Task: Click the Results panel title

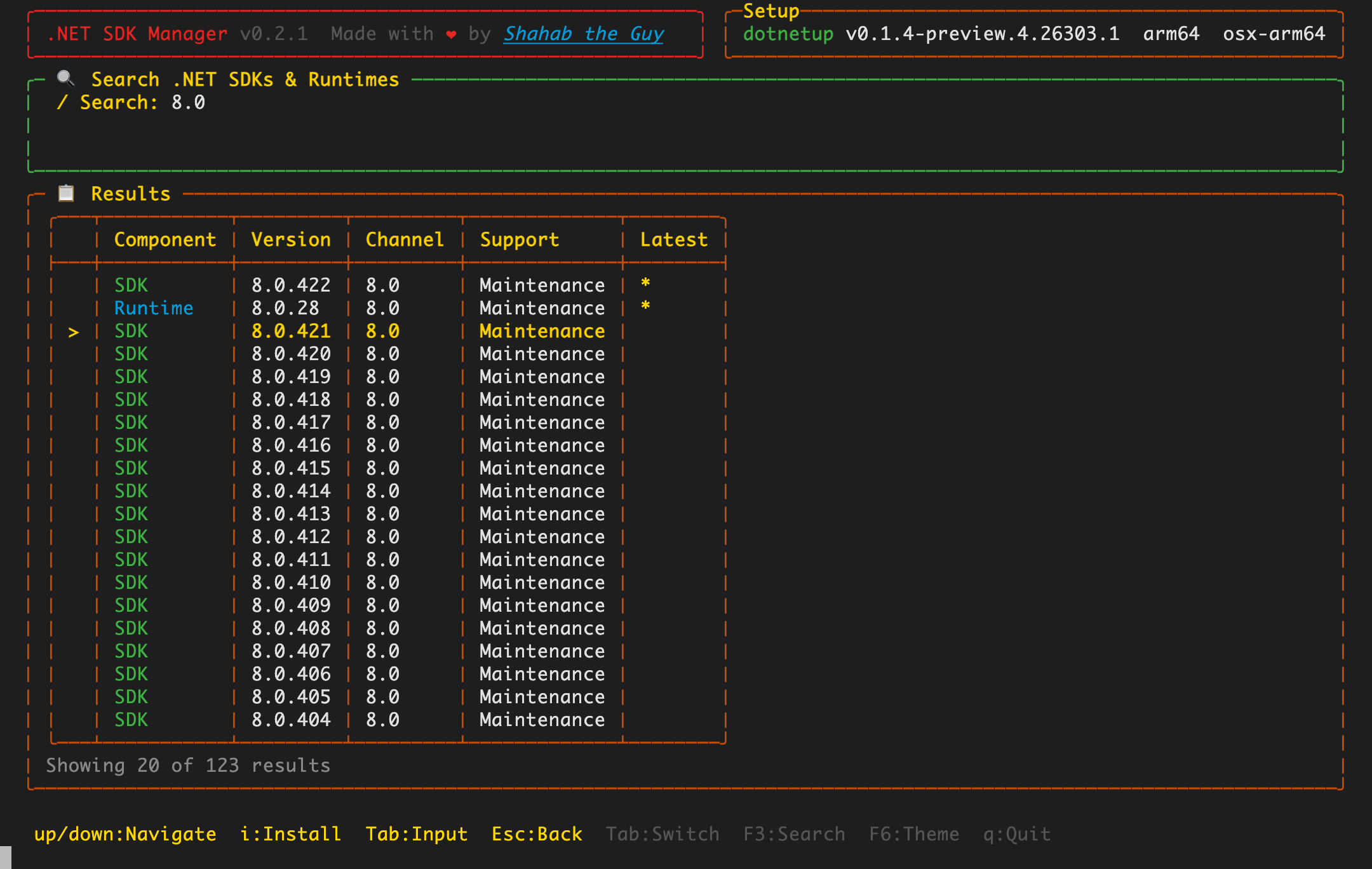Action: pyautogui.click(x=131, y=194)
